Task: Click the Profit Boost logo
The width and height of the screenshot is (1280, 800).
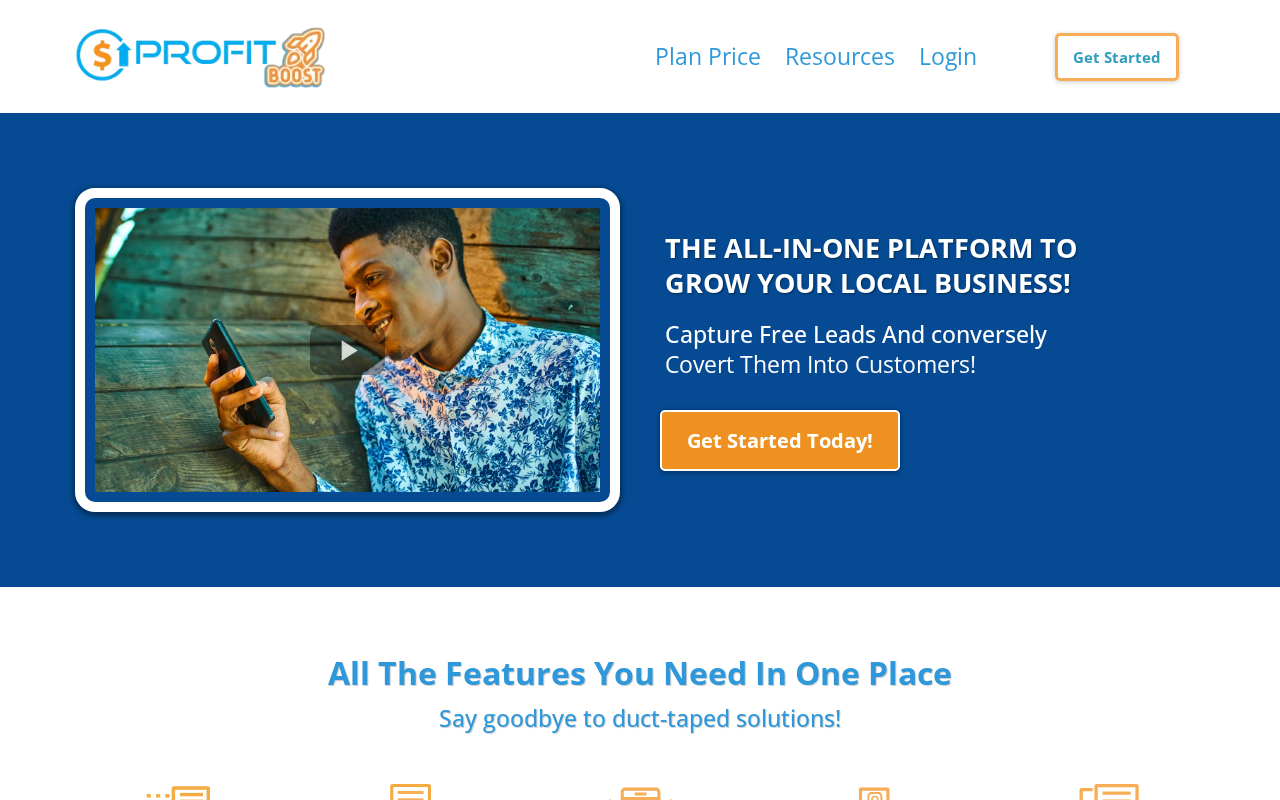Action: pyautogui.click(x=200, y=57)
